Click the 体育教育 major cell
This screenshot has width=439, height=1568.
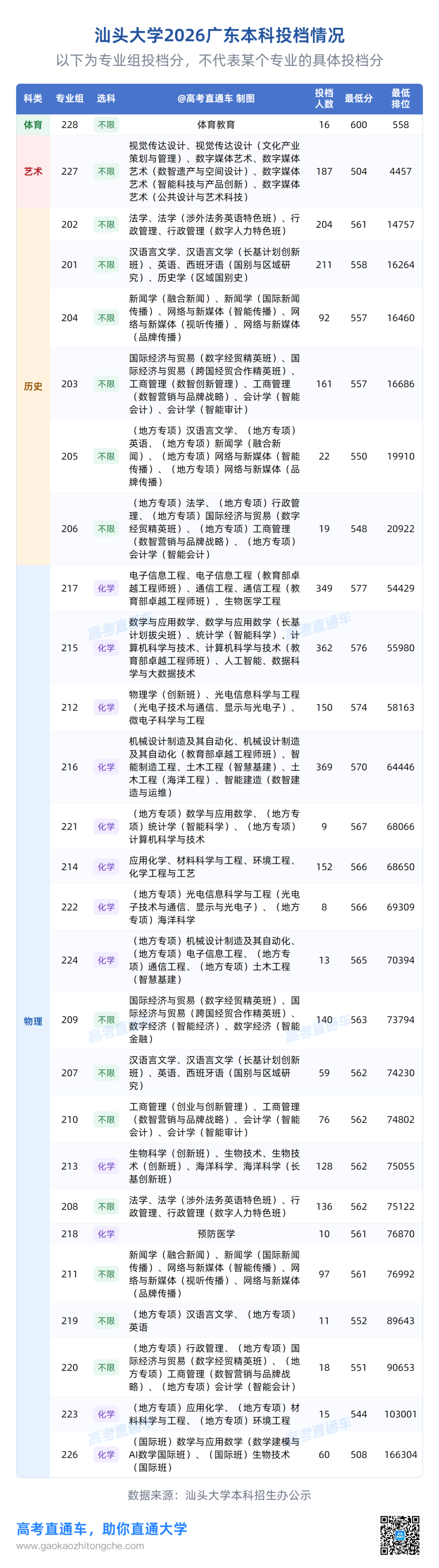click(x=216, y=125)
